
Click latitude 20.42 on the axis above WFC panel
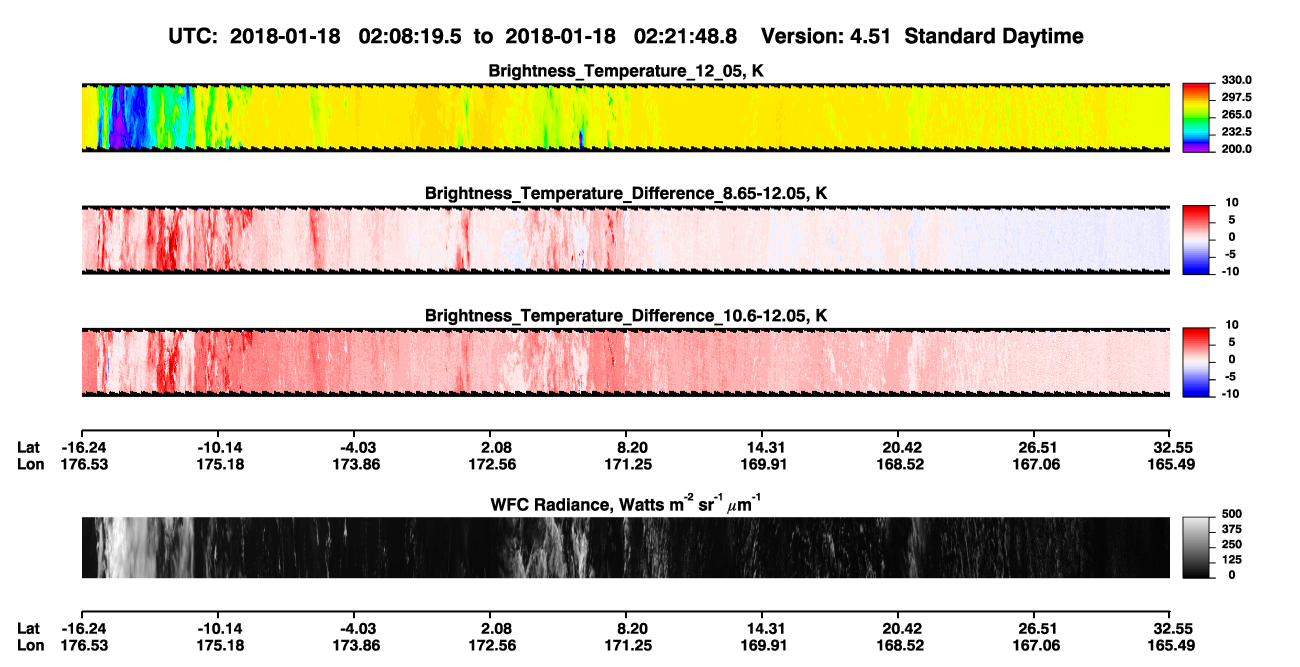point(900,448)
